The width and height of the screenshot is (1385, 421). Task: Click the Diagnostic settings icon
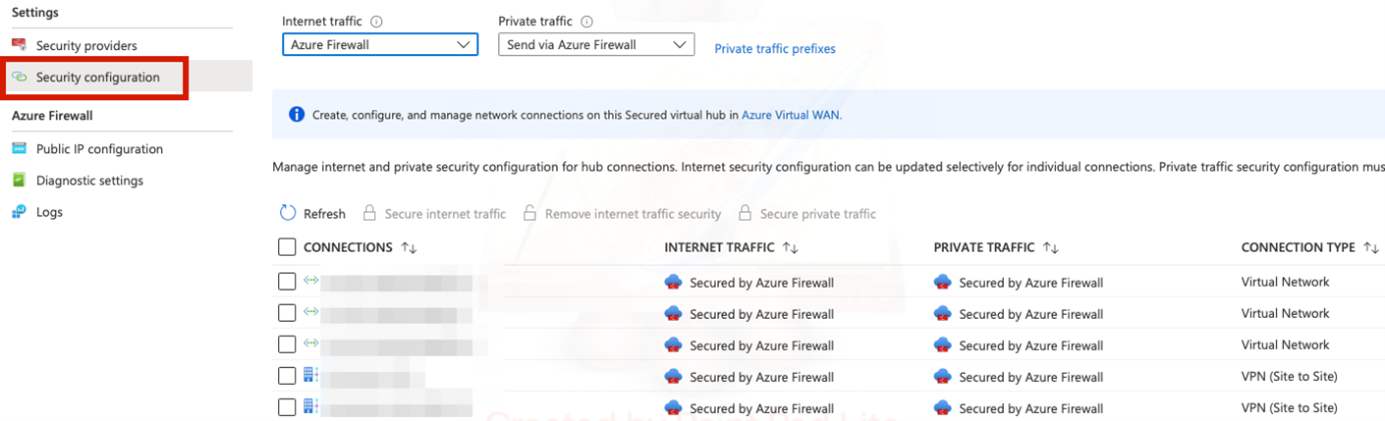coord(19,181)
